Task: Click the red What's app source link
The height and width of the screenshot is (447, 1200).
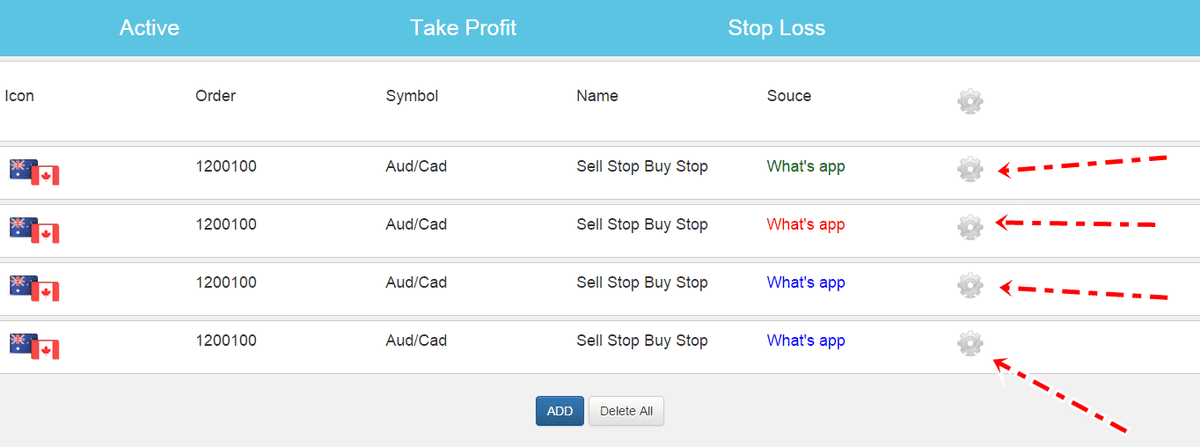Action: tap(805, 224)
